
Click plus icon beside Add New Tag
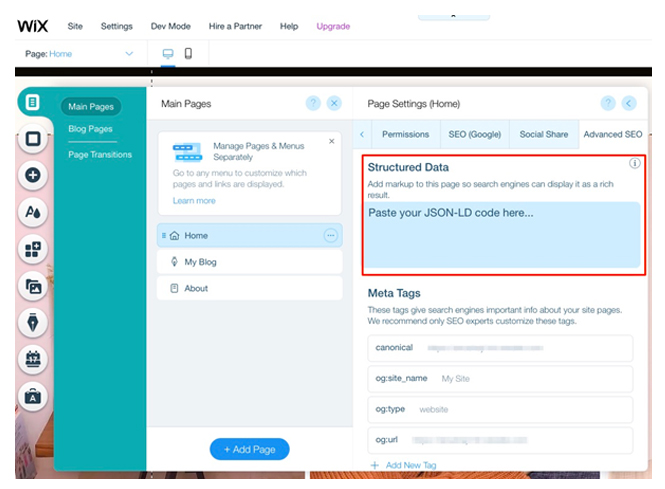click(374, 465)
